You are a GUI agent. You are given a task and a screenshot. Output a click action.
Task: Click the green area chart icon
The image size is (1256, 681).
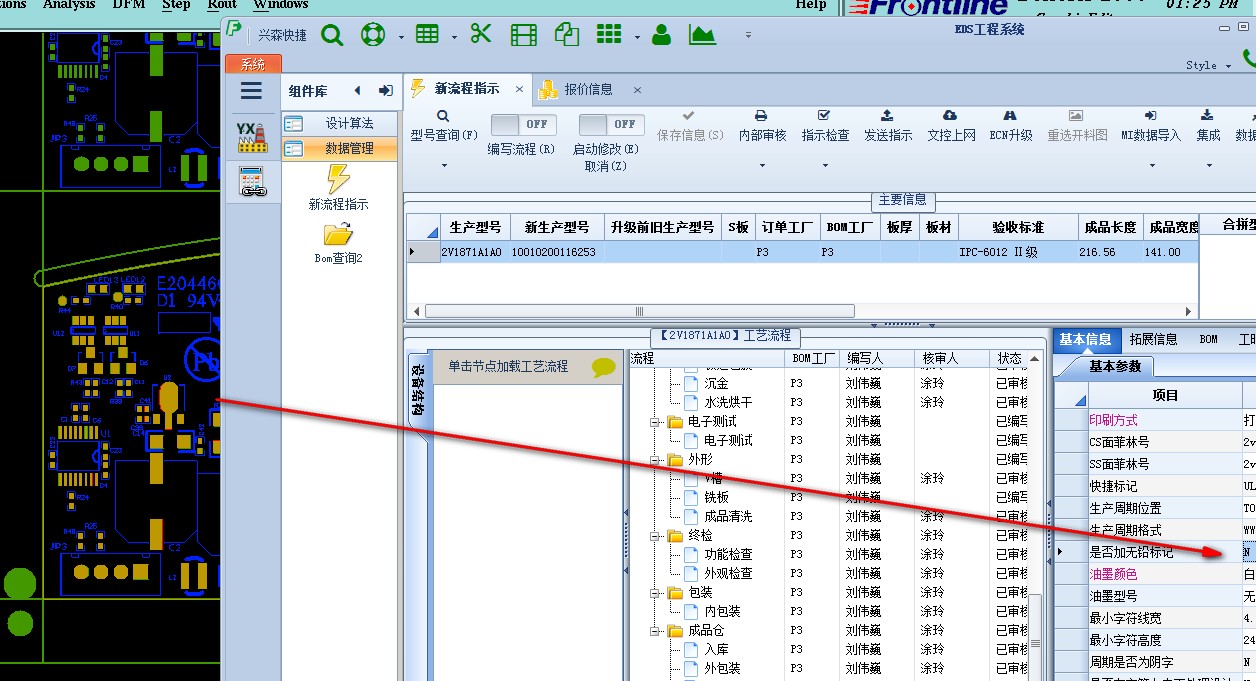[x=703, y=35]
